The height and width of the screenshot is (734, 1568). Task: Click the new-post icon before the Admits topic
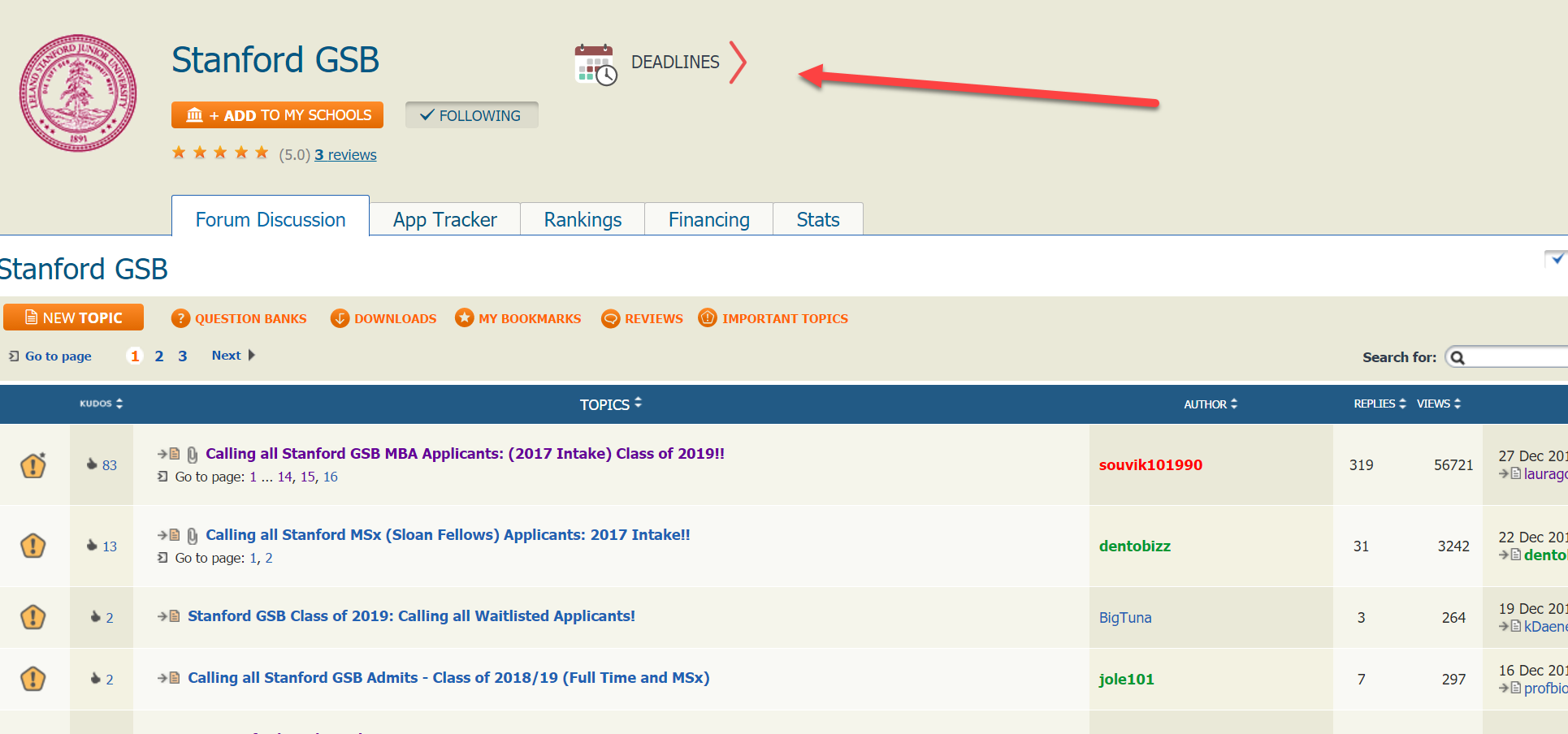169,678
